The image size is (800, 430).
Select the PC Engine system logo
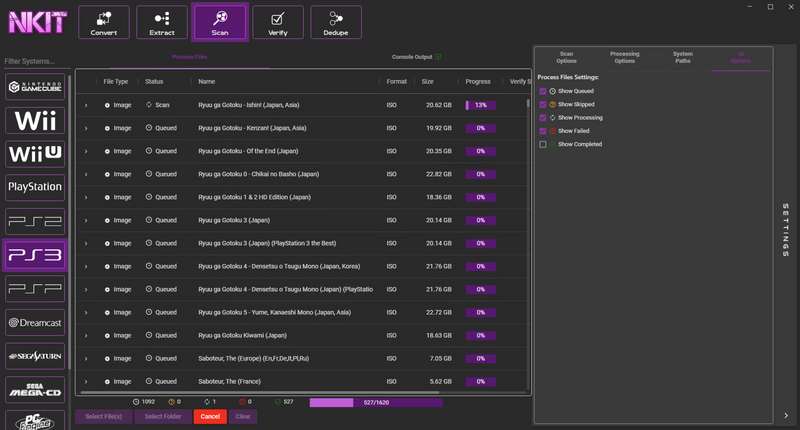[x=35, y=421]
